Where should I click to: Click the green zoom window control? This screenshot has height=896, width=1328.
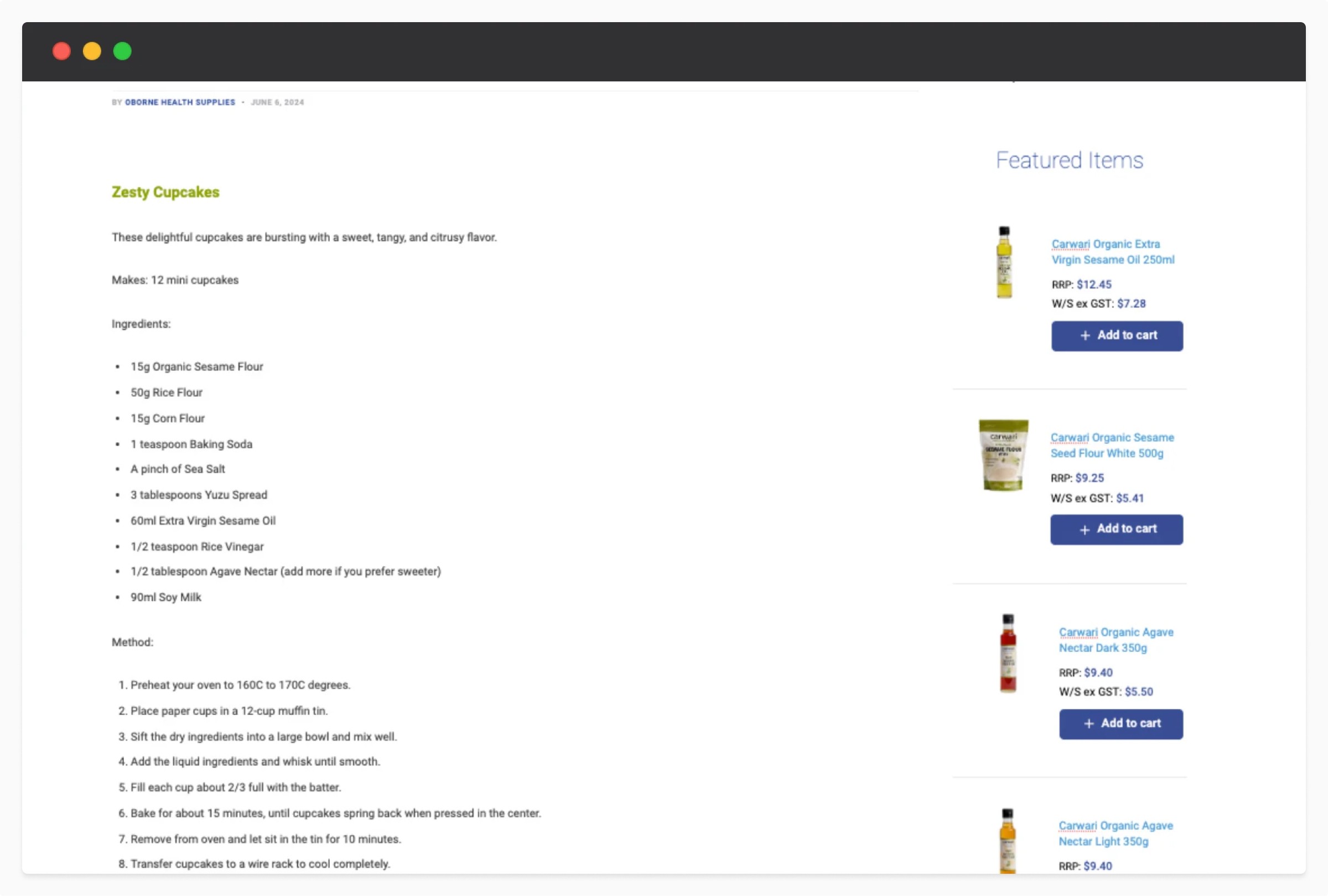122,51
